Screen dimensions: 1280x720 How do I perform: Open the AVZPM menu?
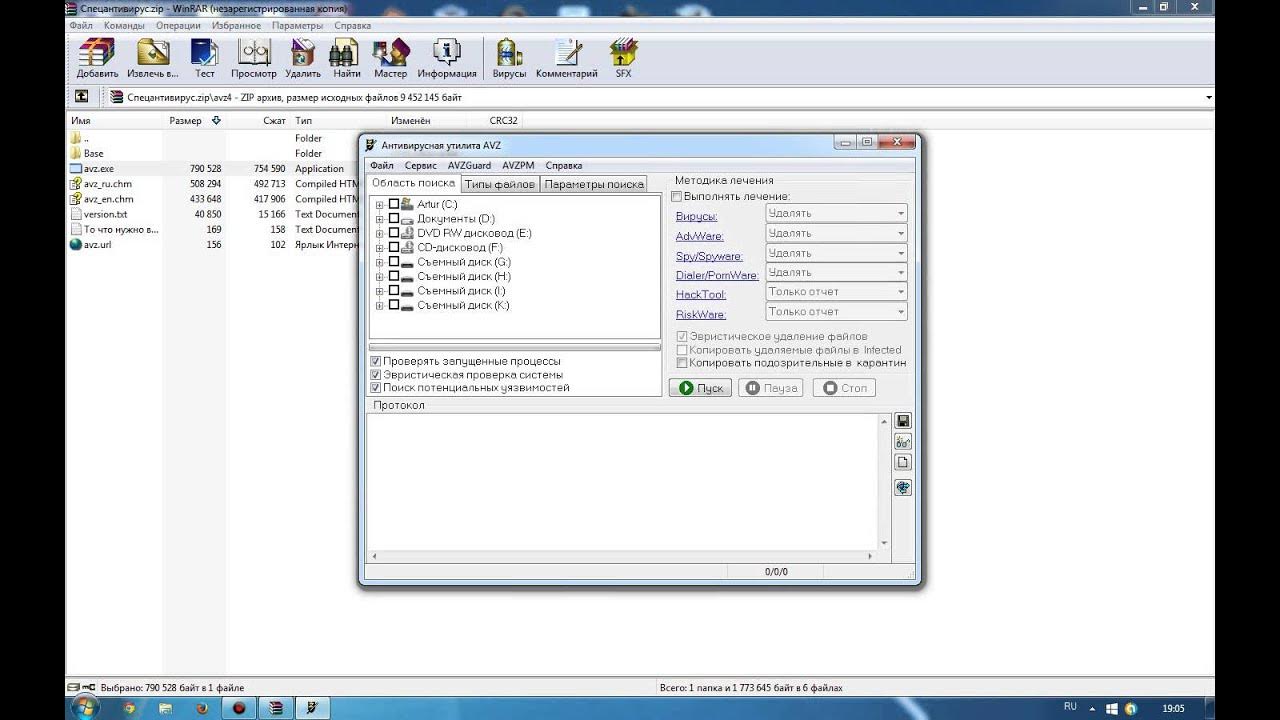pos(518,166)
